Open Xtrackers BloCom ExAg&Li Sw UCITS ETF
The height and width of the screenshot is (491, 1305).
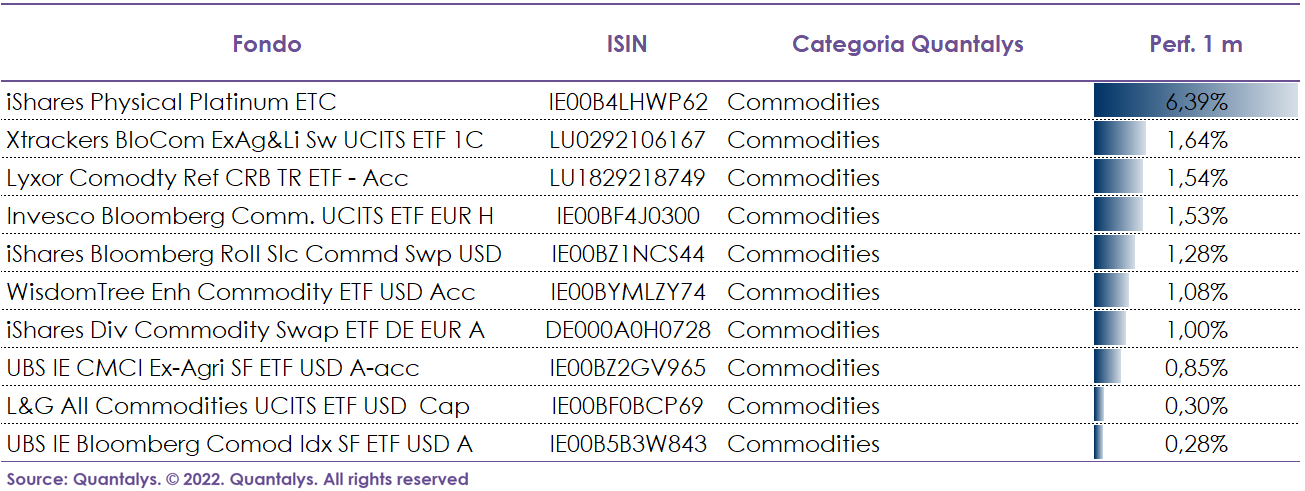pyautogui.click(x=245, y=140)
